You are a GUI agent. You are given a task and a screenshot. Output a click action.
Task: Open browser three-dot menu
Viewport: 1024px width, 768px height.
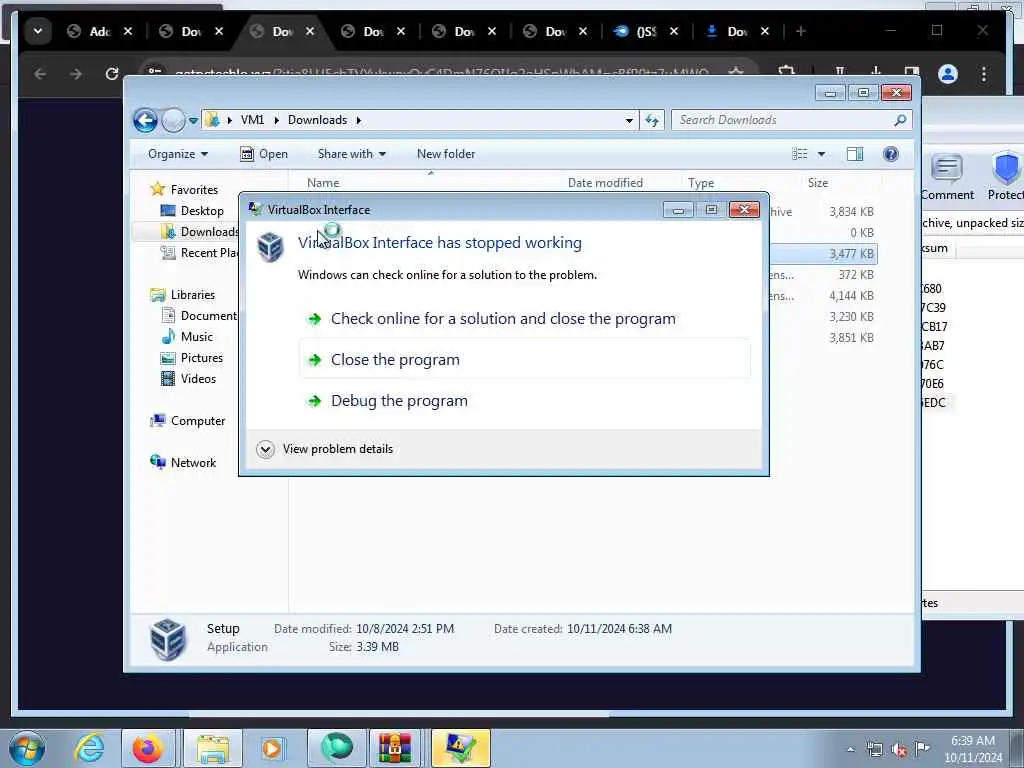point(984,74)
